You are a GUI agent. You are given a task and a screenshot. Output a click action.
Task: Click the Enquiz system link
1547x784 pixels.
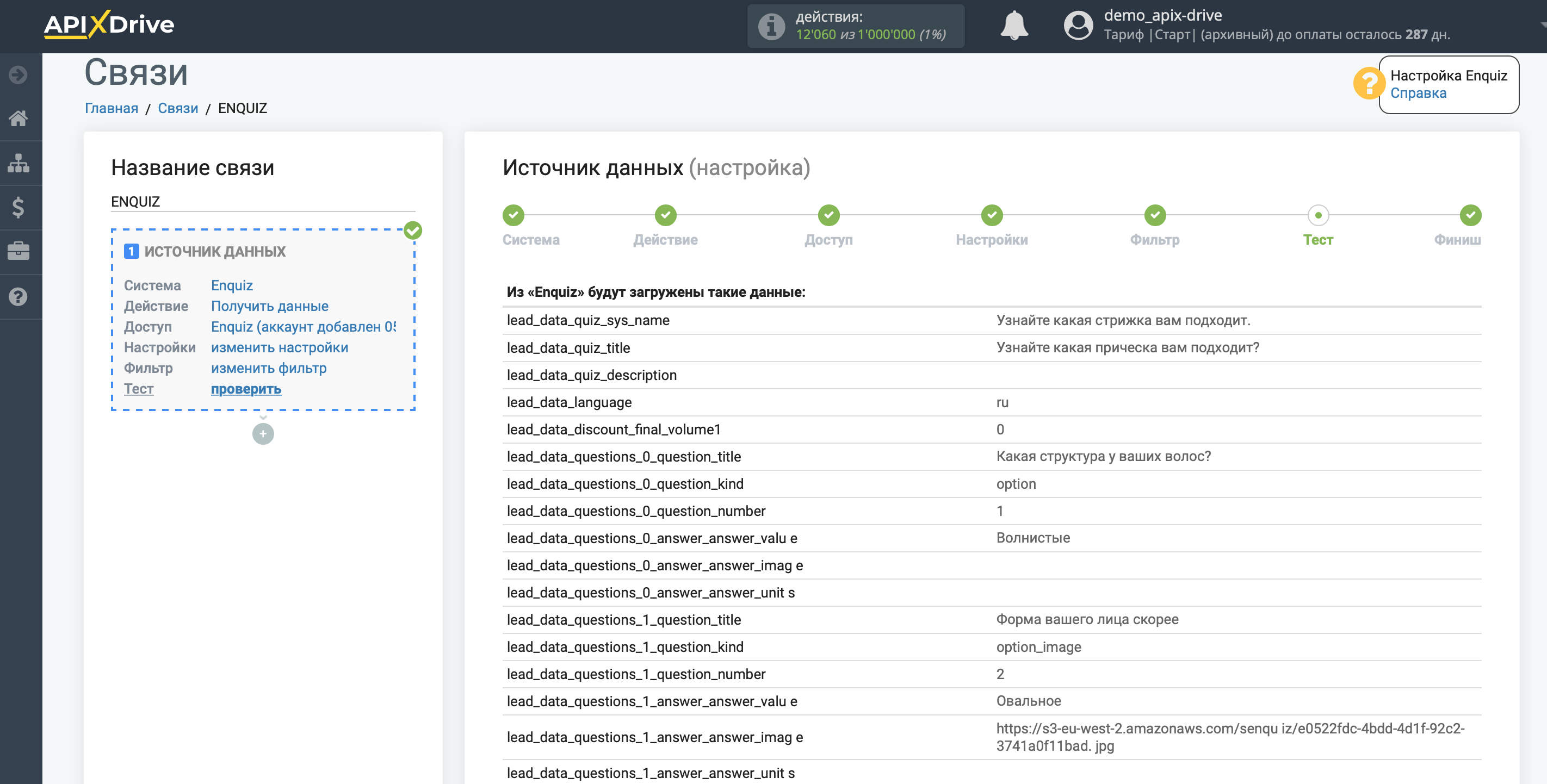tap(232, 285)
